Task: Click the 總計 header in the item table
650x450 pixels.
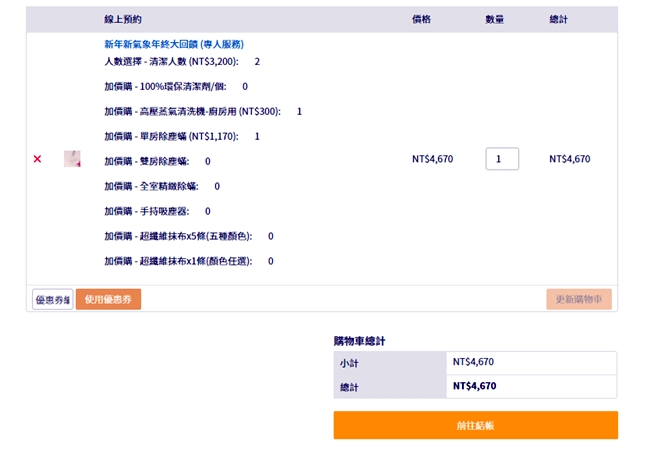Action: click(x=559, y=19)
